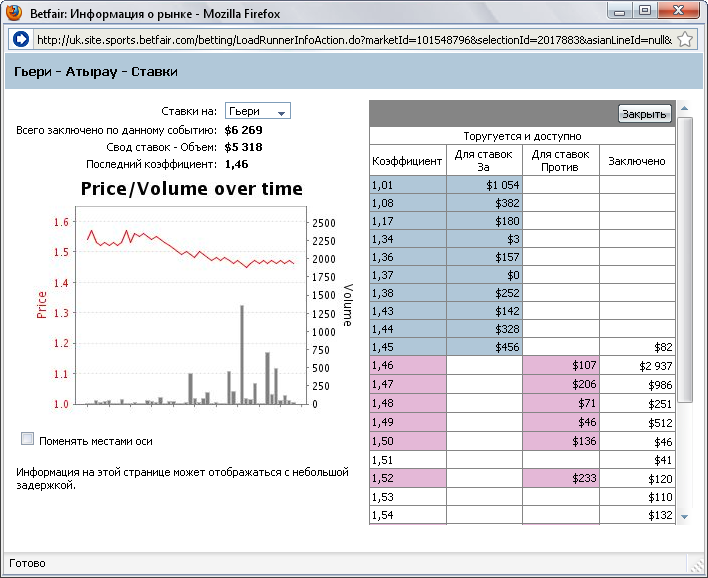Click the 1,08 coefficient cell
This screenshot has height=578, width=708.
click(x=408, y=203)
